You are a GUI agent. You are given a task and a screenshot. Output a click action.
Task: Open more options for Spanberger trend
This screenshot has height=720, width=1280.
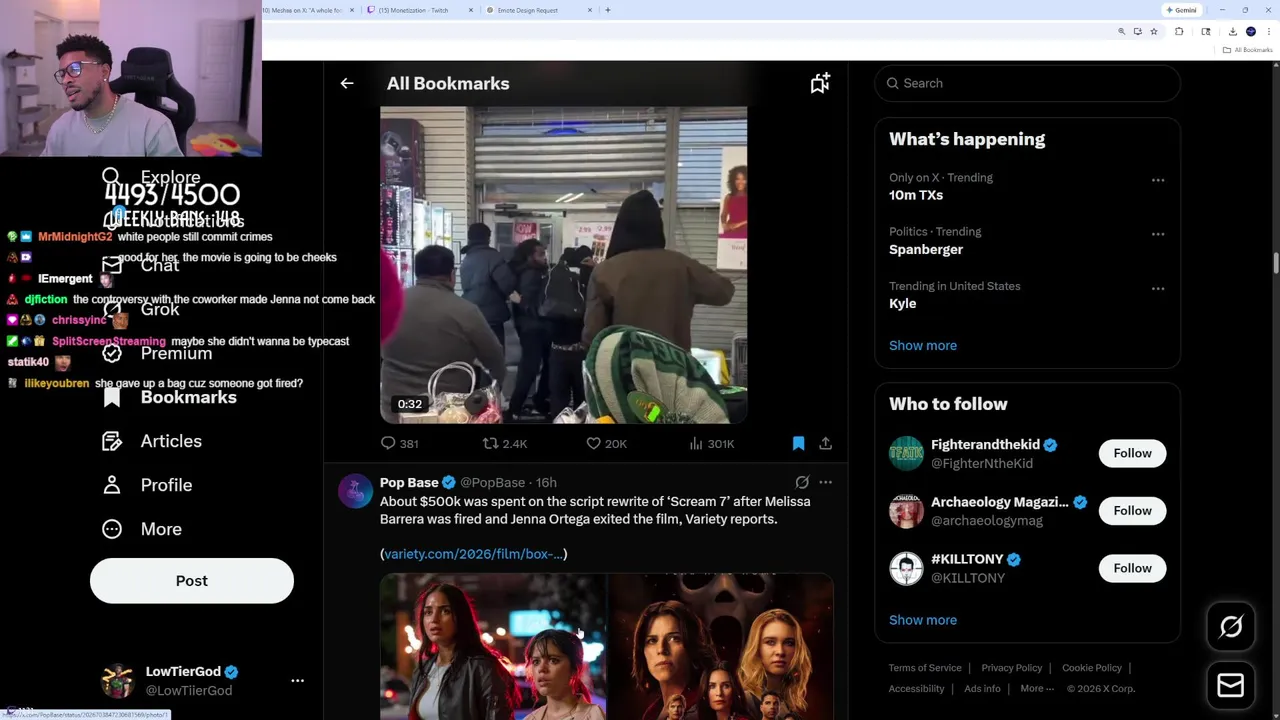click(x=1158, y=234)
